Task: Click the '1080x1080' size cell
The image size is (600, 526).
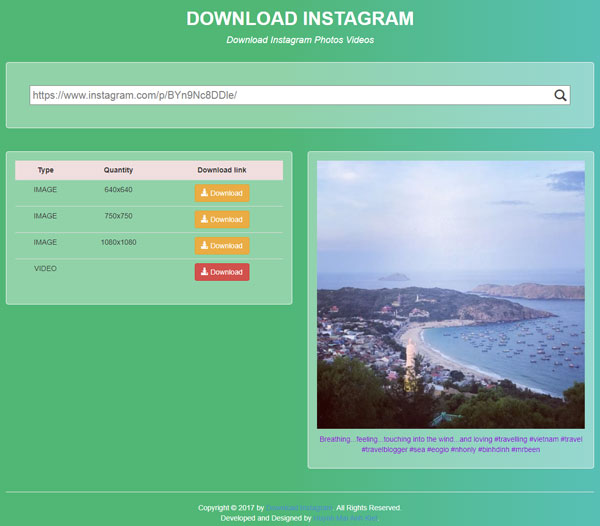Action: [x=118, y=242]
